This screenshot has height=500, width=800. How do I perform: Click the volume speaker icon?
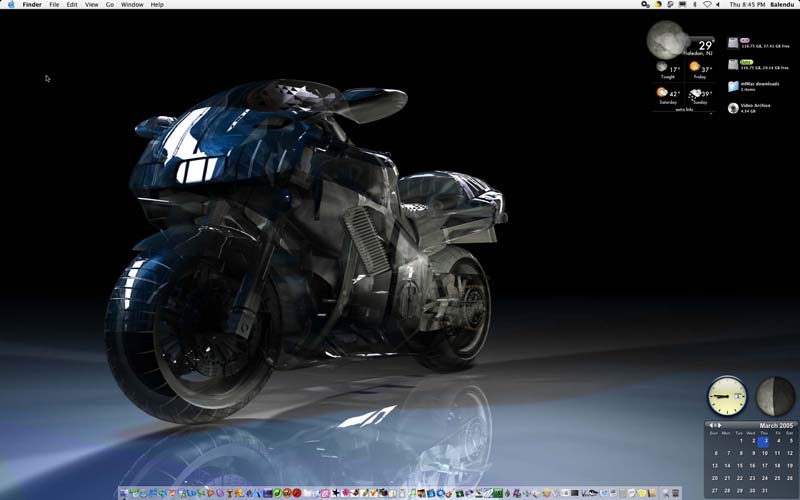click(x=720, y=5)
